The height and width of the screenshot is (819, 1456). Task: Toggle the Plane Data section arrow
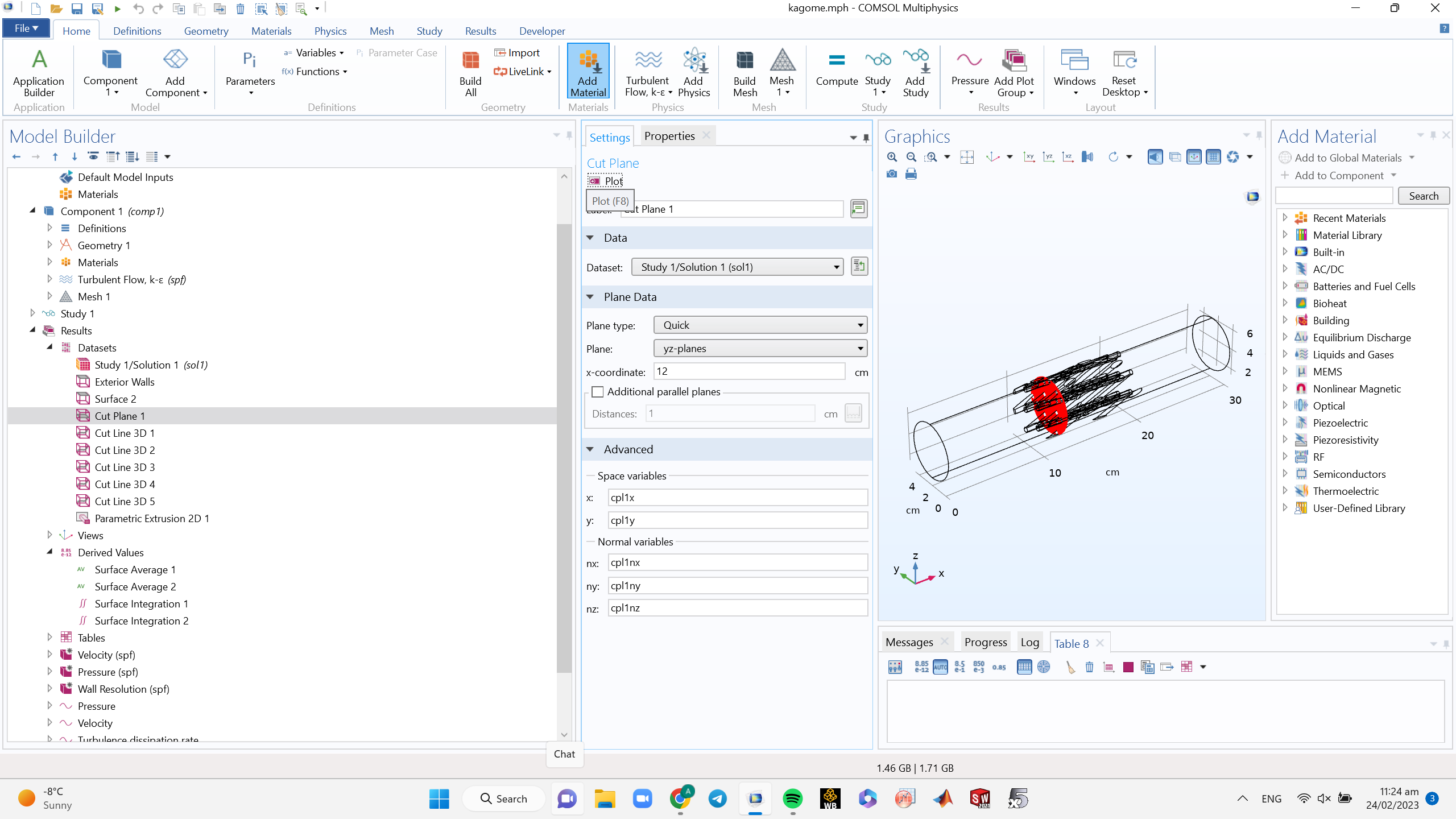(590, 297)
